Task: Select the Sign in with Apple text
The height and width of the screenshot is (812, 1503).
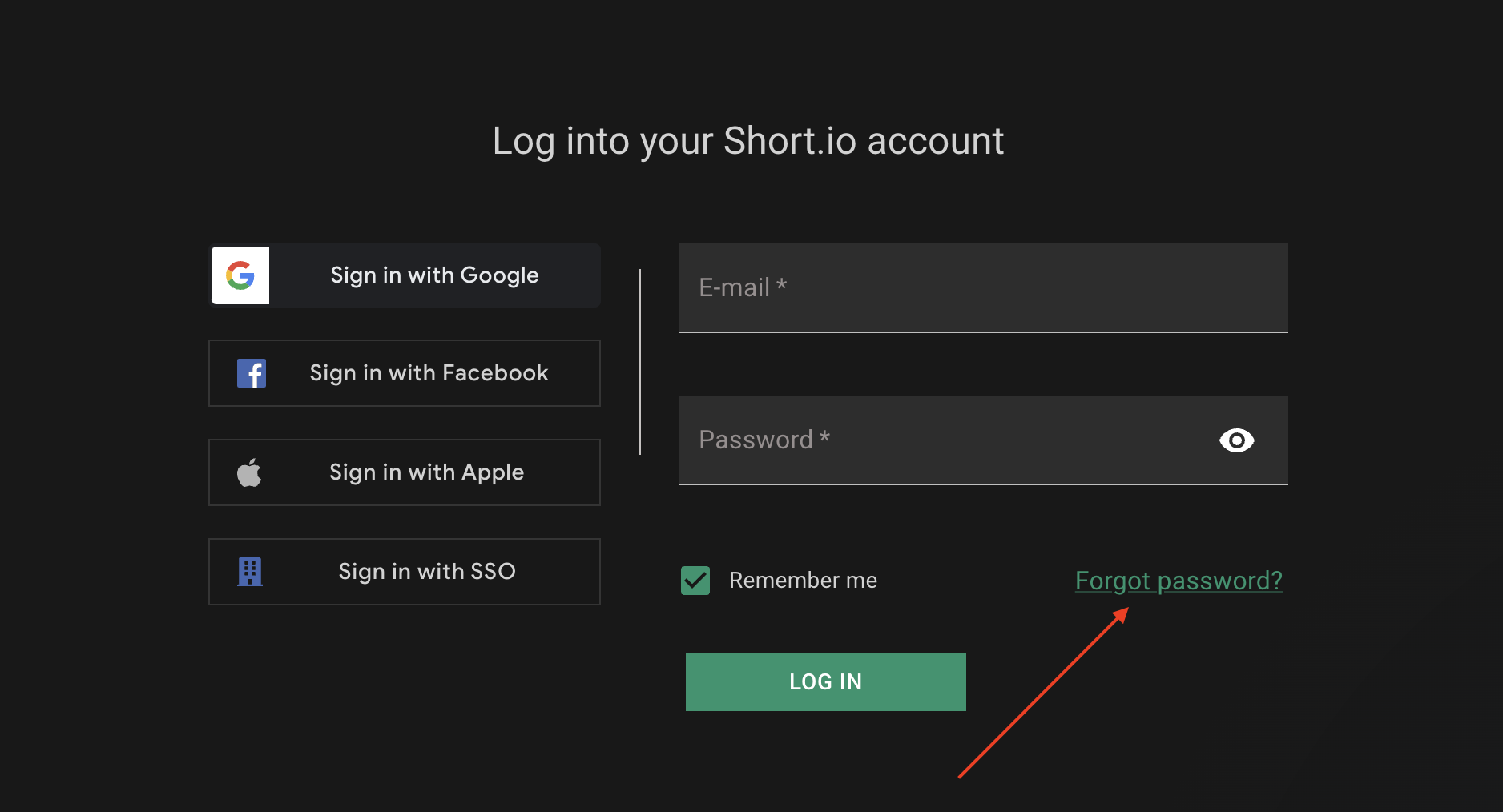Action: click(x=426, y=472)
